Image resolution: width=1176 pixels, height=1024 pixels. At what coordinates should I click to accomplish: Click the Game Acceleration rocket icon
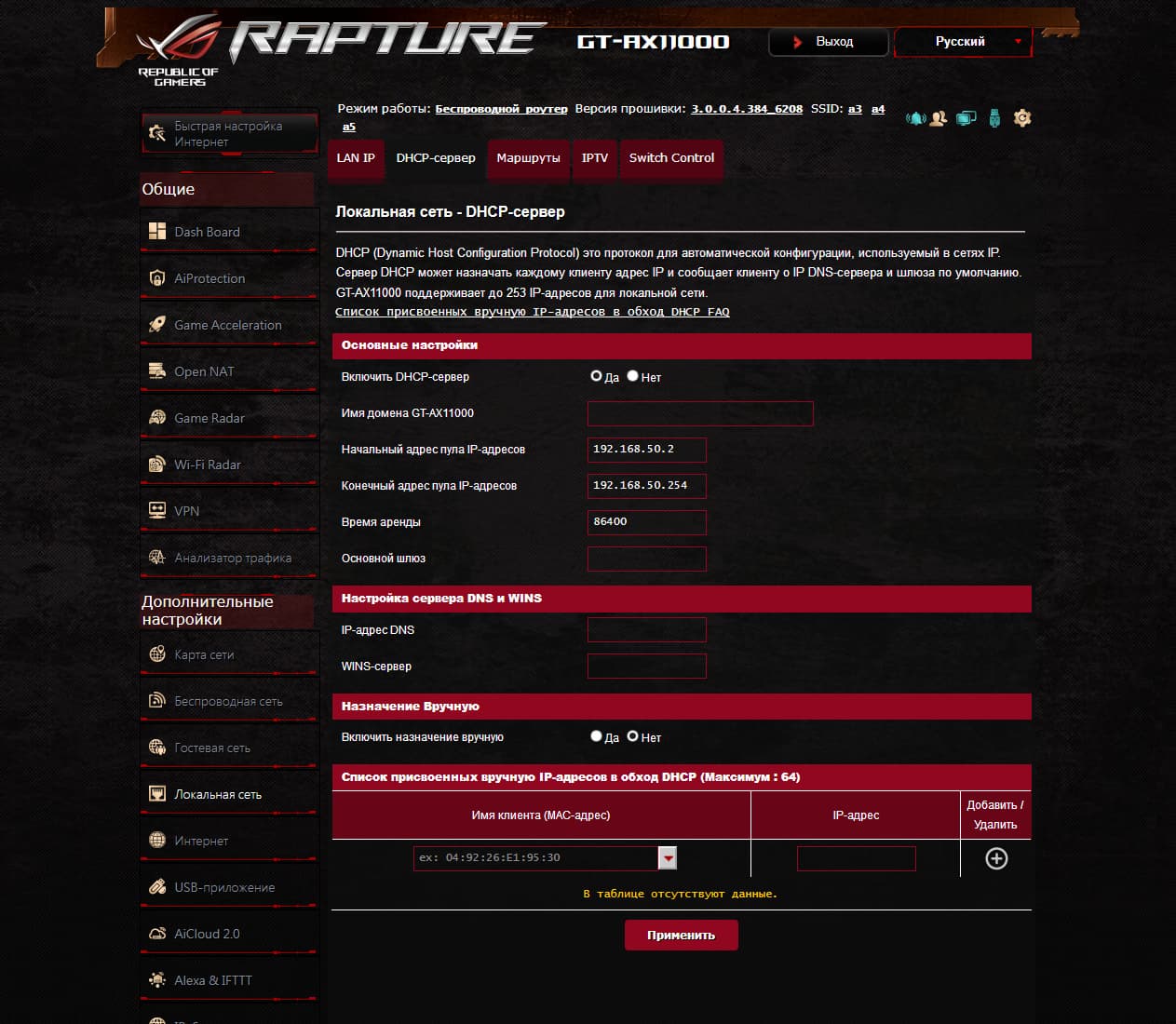click(157, 325)
